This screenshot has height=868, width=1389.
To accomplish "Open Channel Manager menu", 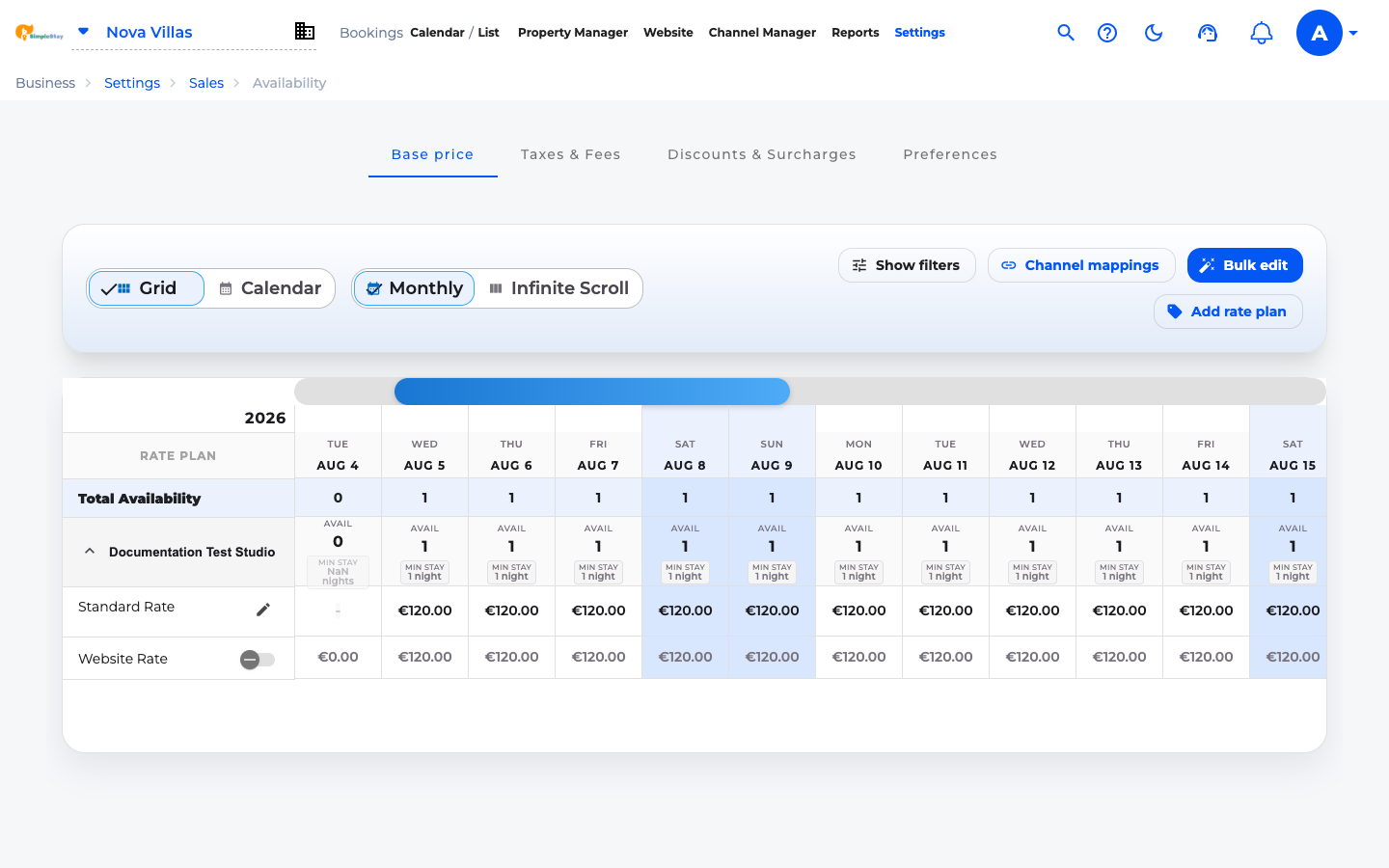I will point(762,33).
